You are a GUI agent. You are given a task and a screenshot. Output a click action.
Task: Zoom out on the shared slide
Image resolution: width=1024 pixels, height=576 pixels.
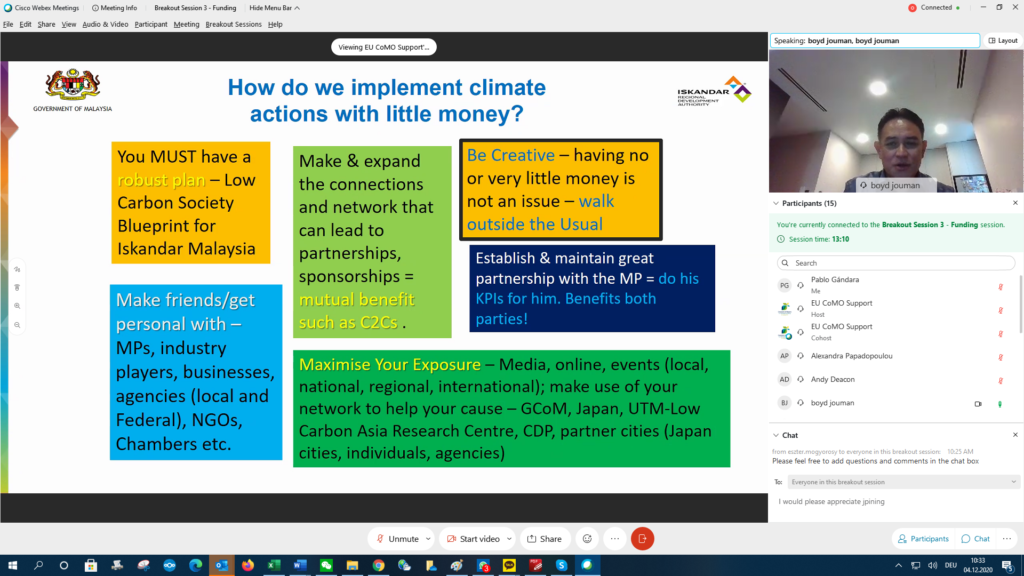[x=18, y=325]
